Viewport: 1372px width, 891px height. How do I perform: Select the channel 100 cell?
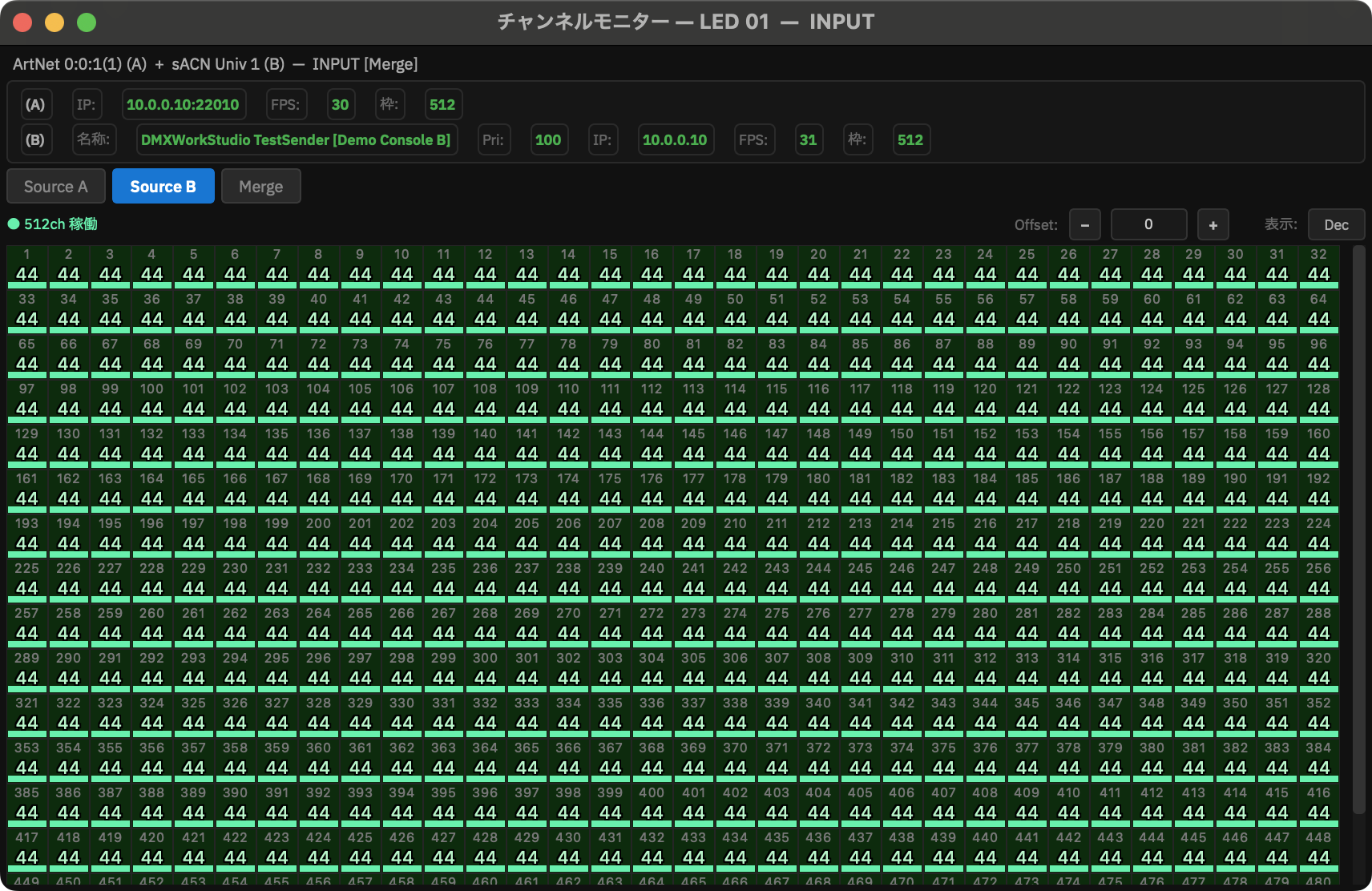152,401
